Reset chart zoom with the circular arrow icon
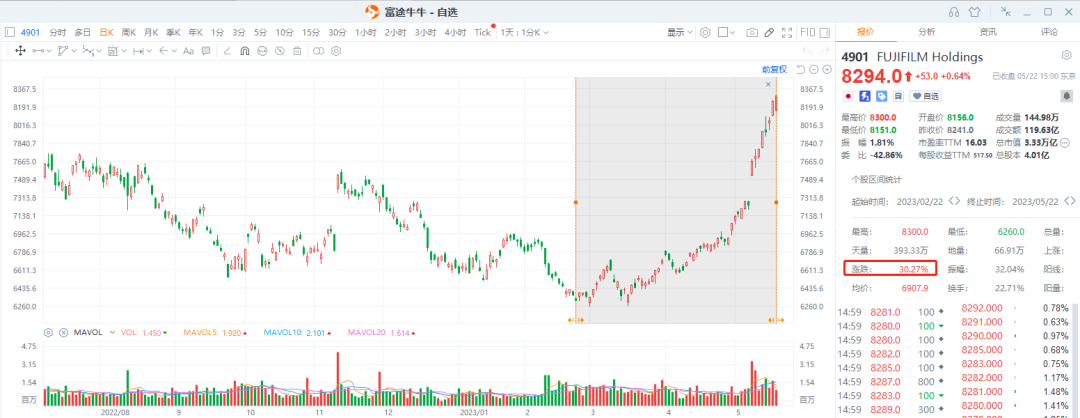Screen dimensions: 1080x418 [800, 69]
